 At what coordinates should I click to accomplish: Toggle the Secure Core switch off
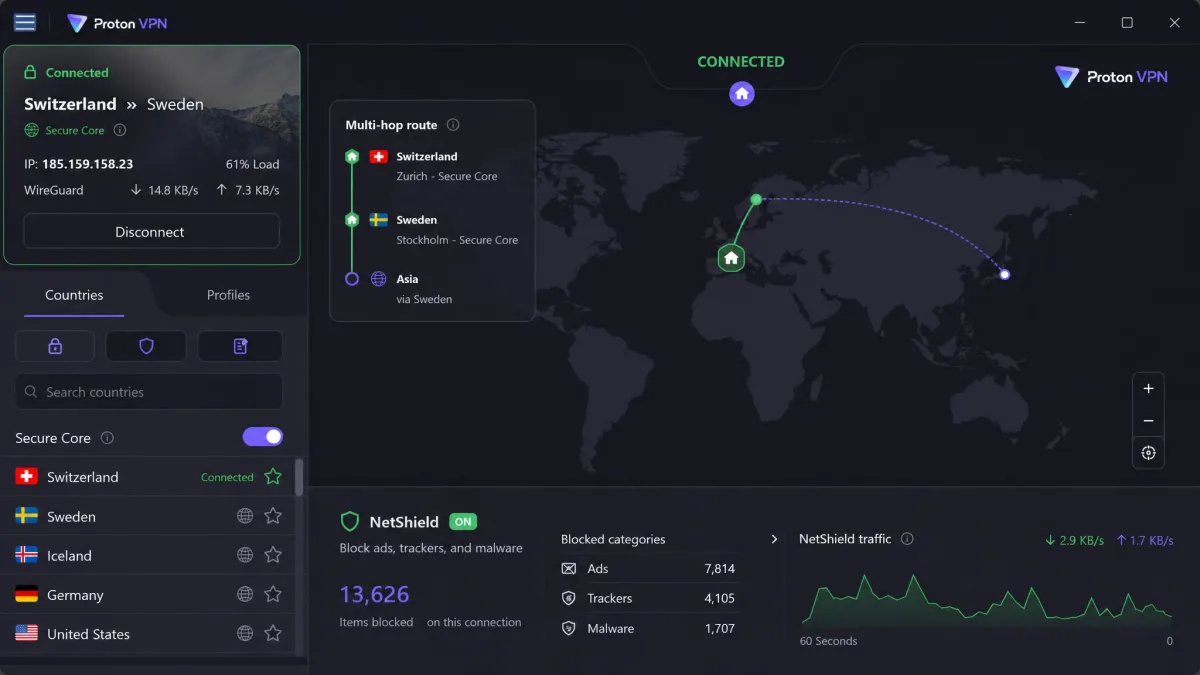(x=263, y=437)
